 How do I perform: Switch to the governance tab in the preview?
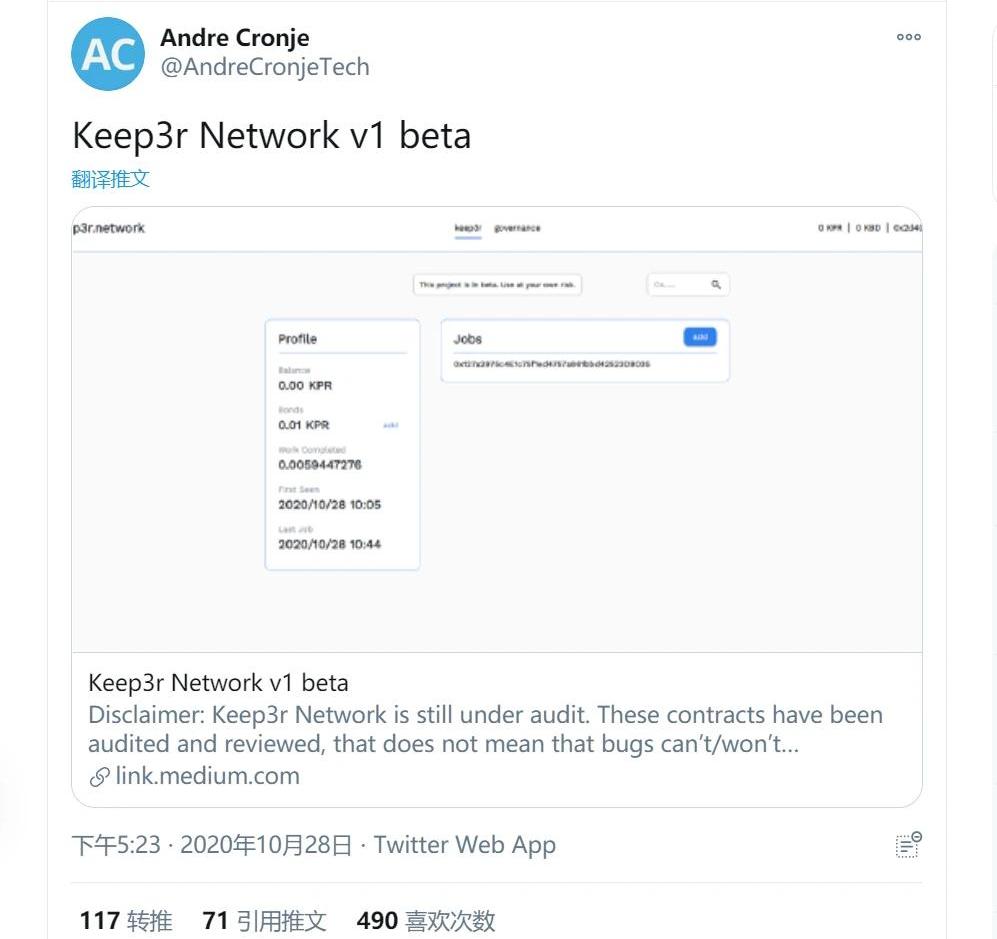(517, 228)
